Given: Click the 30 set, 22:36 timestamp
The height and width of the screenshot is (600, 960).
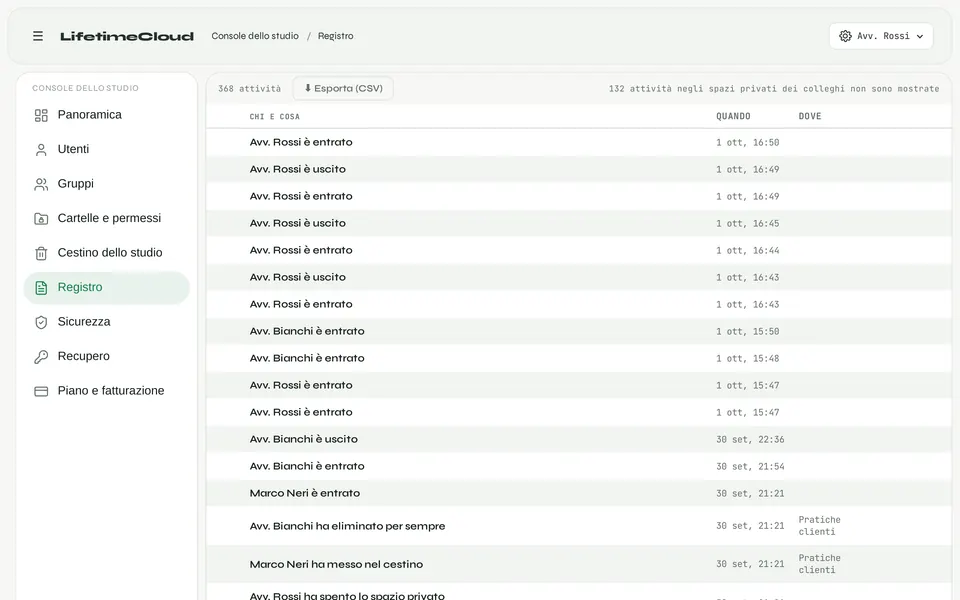Looking at the screenshot, I should pos(750,440).
